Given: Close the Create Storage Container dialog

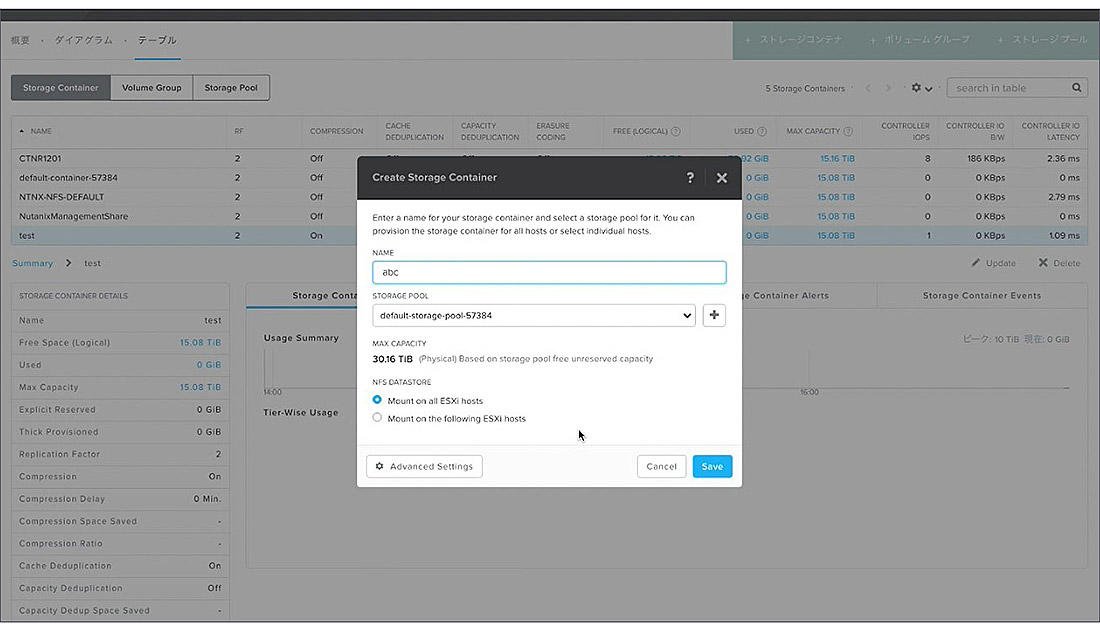Looking at the screenshot, I should (x=721, y=178).
